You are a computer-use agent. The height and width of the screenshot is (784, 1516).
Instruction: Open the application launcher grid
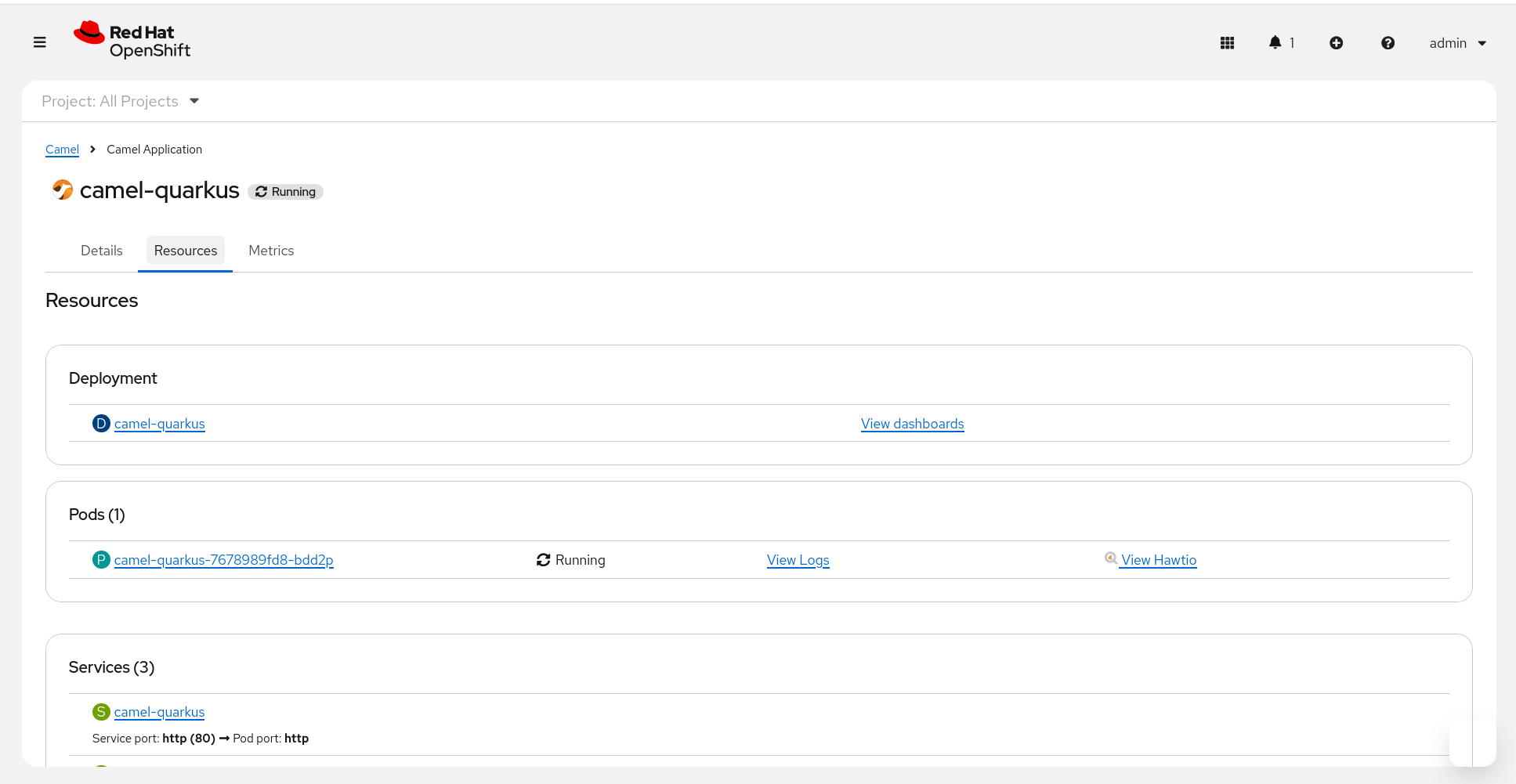click(1227, 43)
